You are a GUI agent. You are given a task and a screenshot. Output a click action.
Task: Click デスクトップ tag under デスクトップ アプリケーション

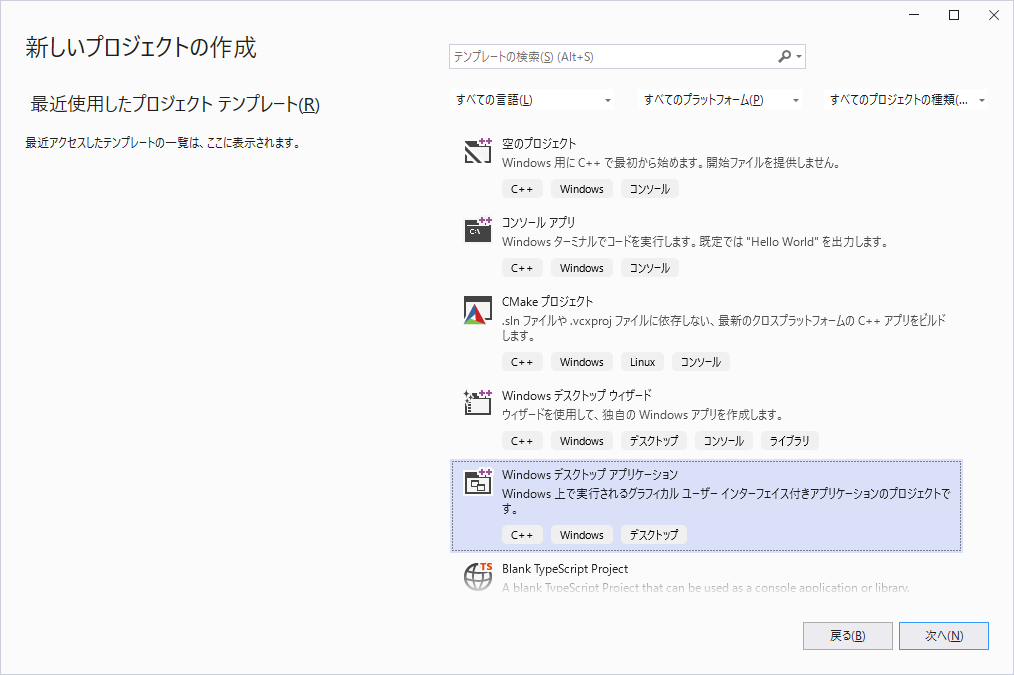pos(654,535)
